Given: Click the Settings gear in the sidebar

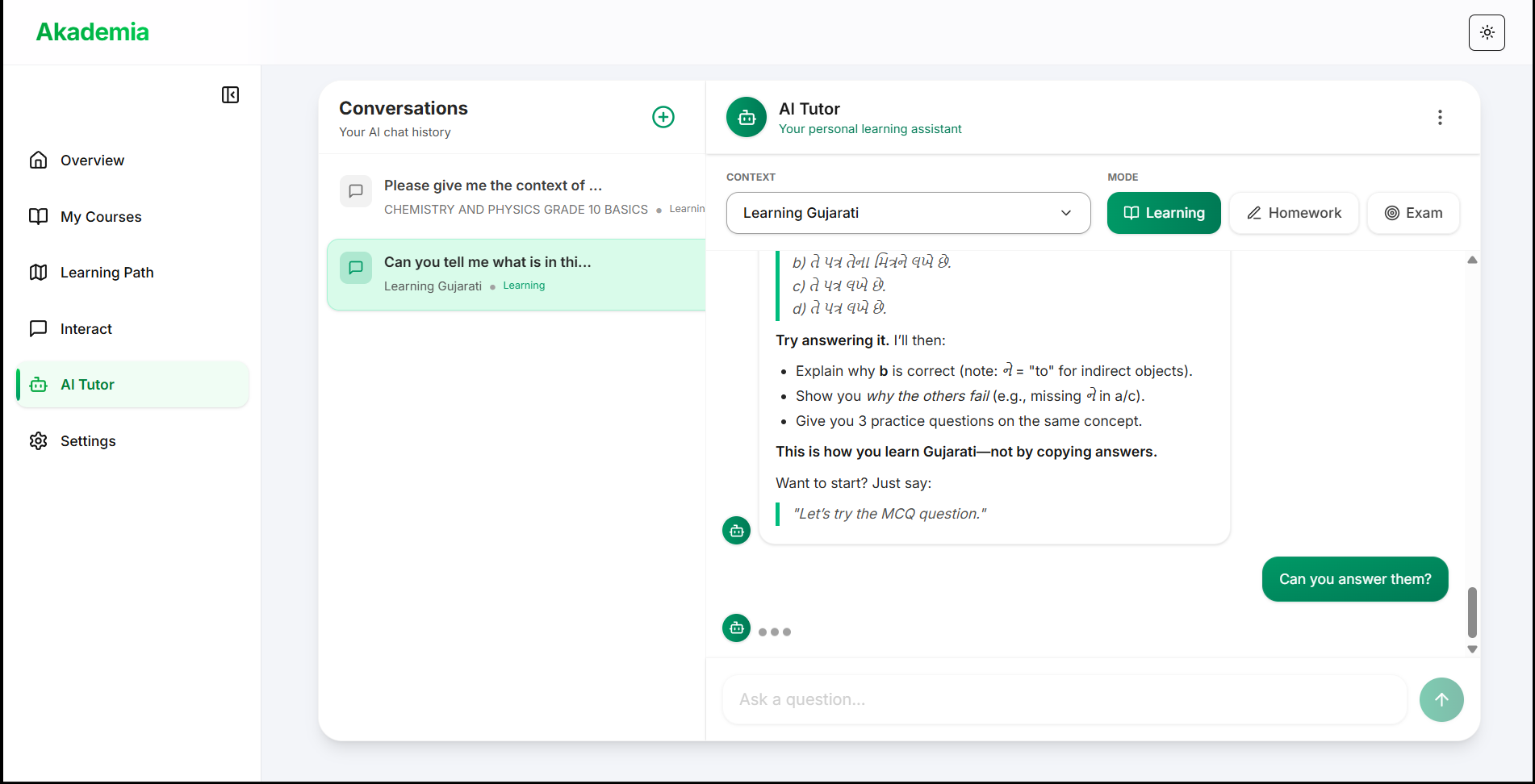Looking at the screenshot, I should 39,441.
